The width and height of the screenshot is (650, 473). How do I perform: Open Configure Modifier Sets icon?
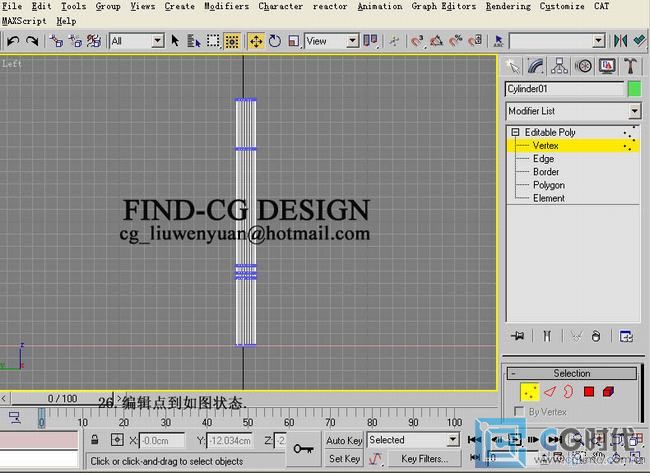tap(626, 336)
